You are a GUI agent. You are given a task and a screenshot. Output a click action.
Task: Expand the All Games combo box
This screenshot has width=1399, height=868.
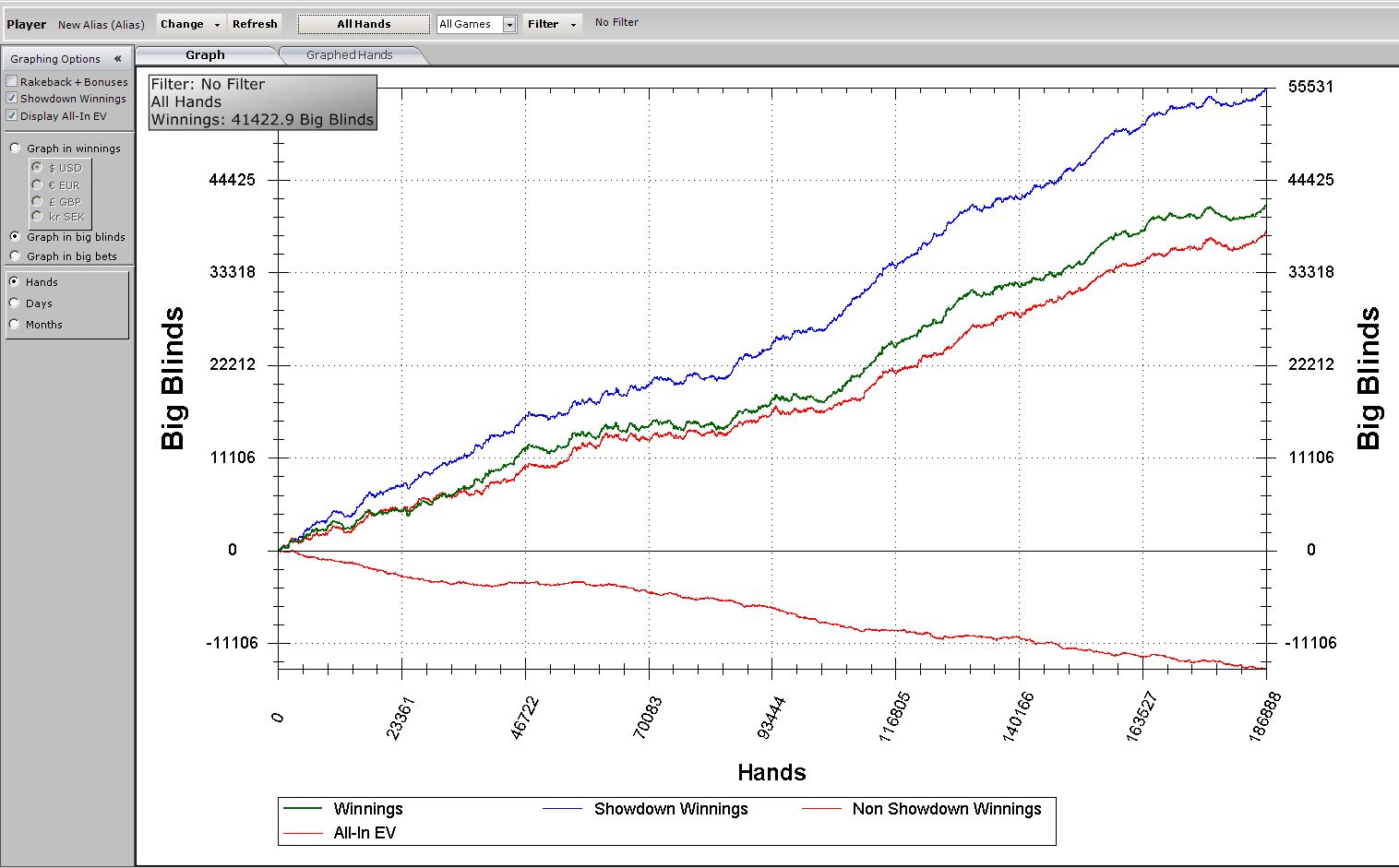508,25
